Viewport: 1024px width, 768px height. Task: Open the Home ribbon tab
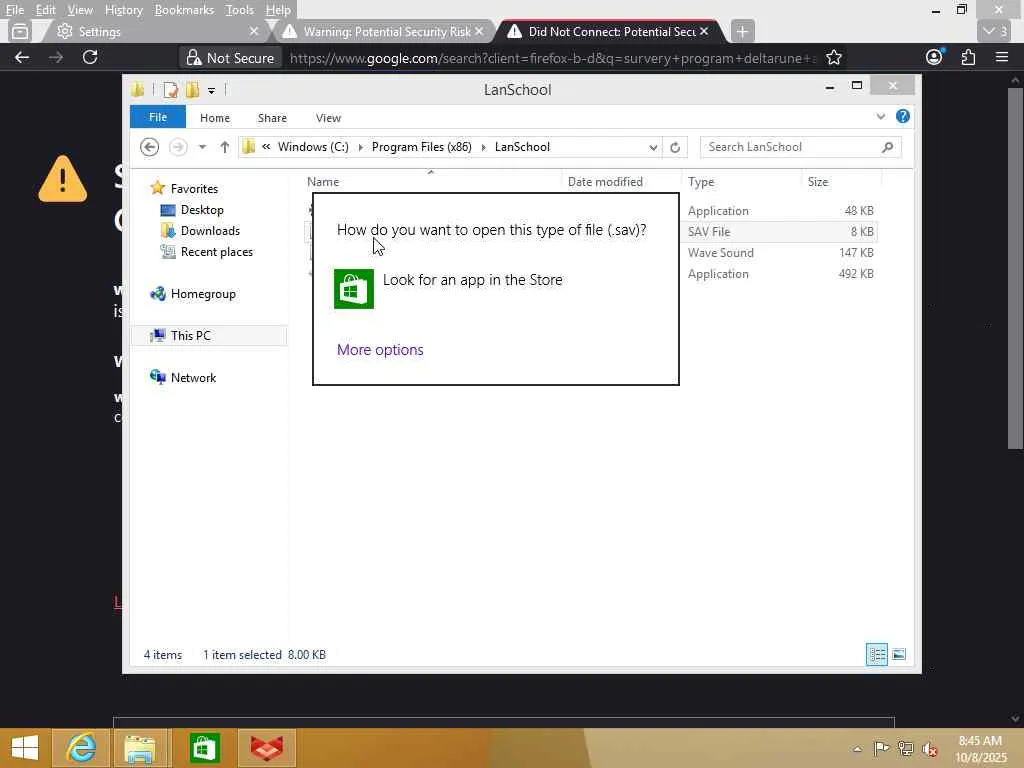click(x=215, y=118)
